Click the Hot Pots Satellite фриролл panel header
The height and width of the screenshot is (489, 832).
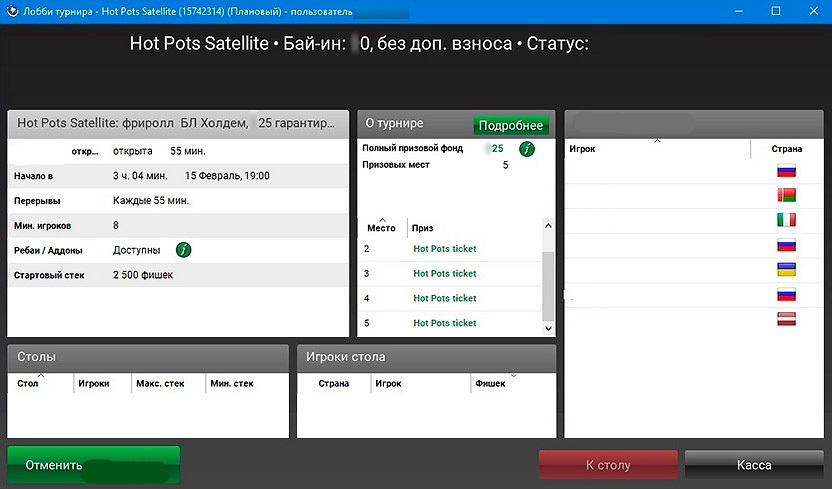click(x=178, y=124)
